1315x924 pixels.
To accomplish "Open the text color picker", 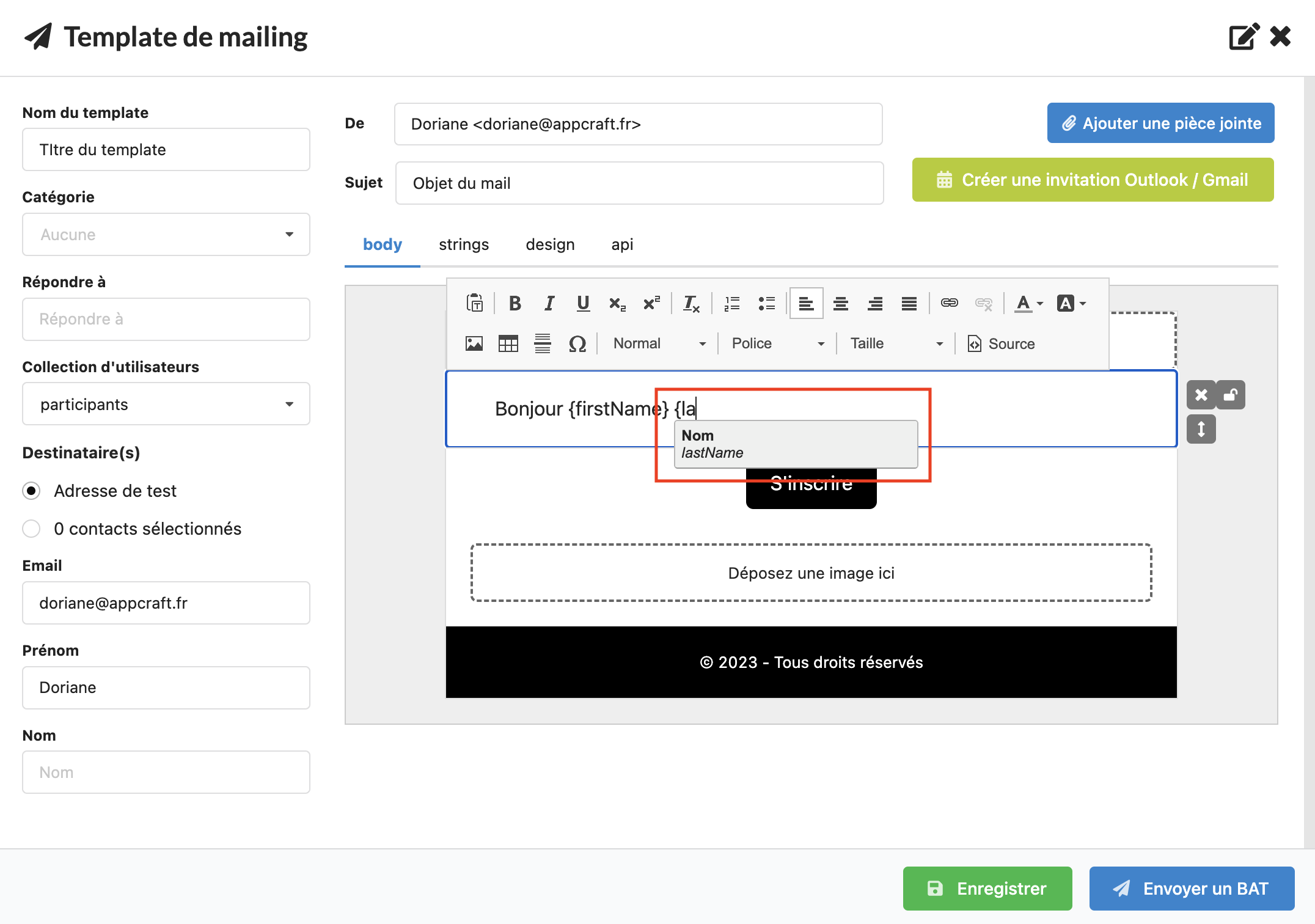I will pos(1028,303).
